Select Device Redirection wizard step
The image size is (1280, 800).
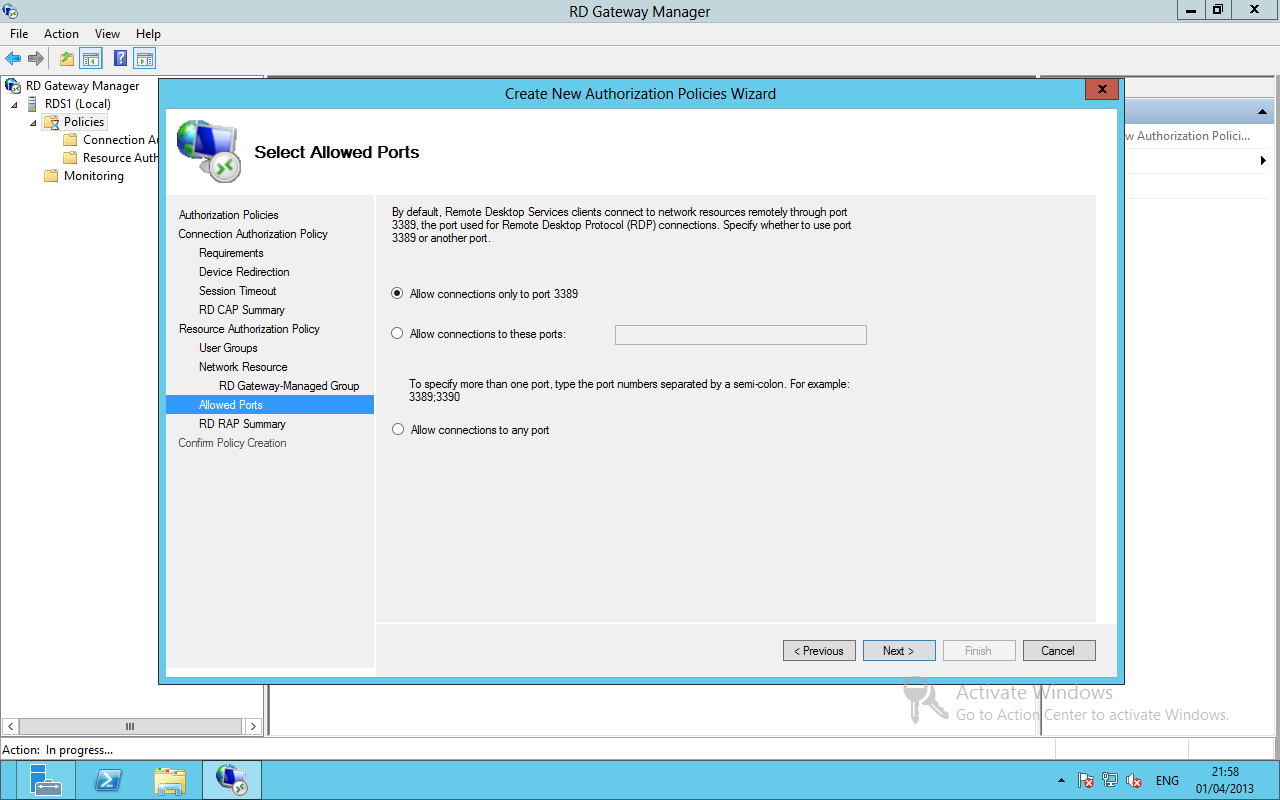coord(244,272)
